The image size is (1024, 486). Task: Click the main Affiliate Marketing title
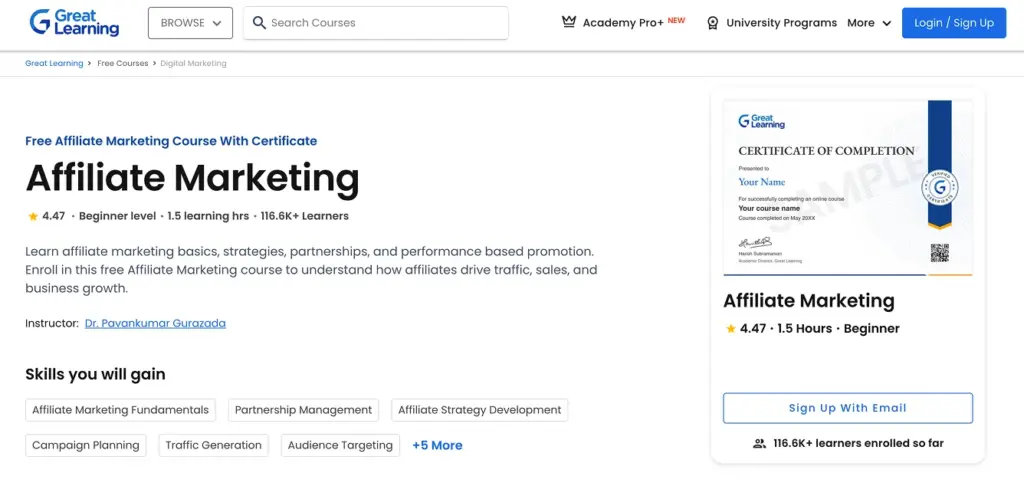coord(193,178)
